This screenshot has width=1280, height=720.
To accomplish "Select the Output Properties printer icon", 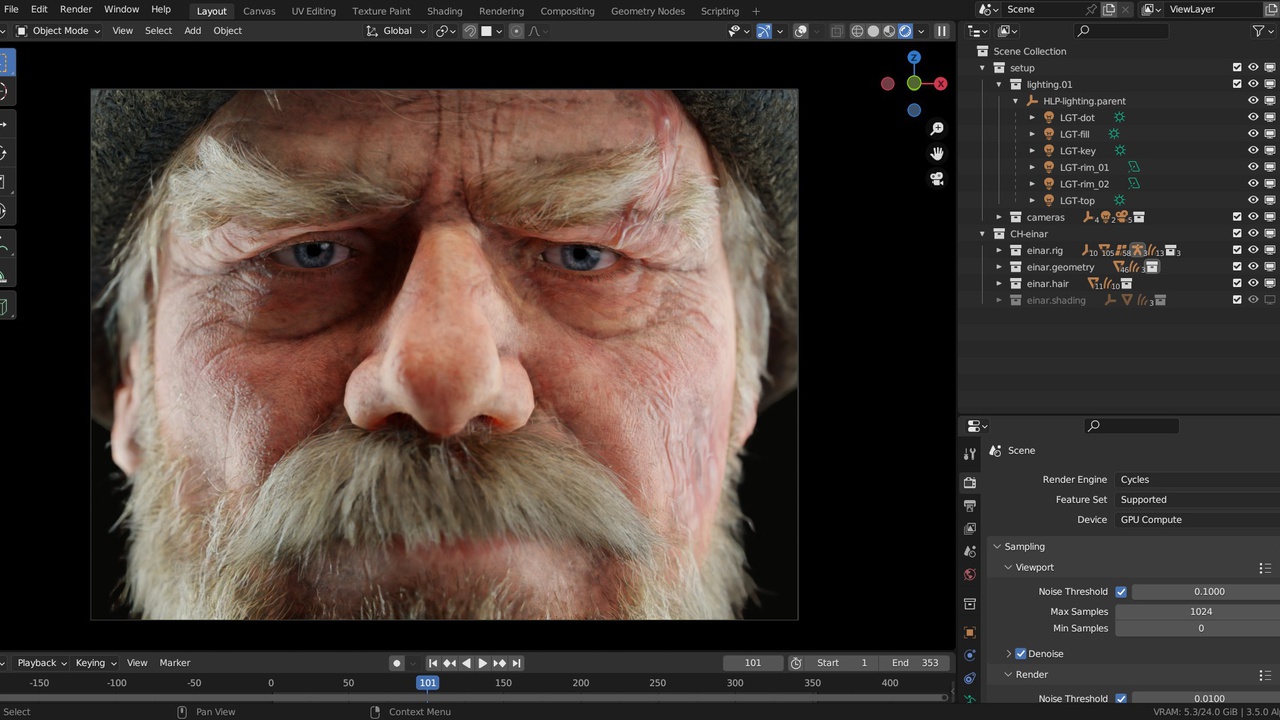I will click(x=969, y=505).
